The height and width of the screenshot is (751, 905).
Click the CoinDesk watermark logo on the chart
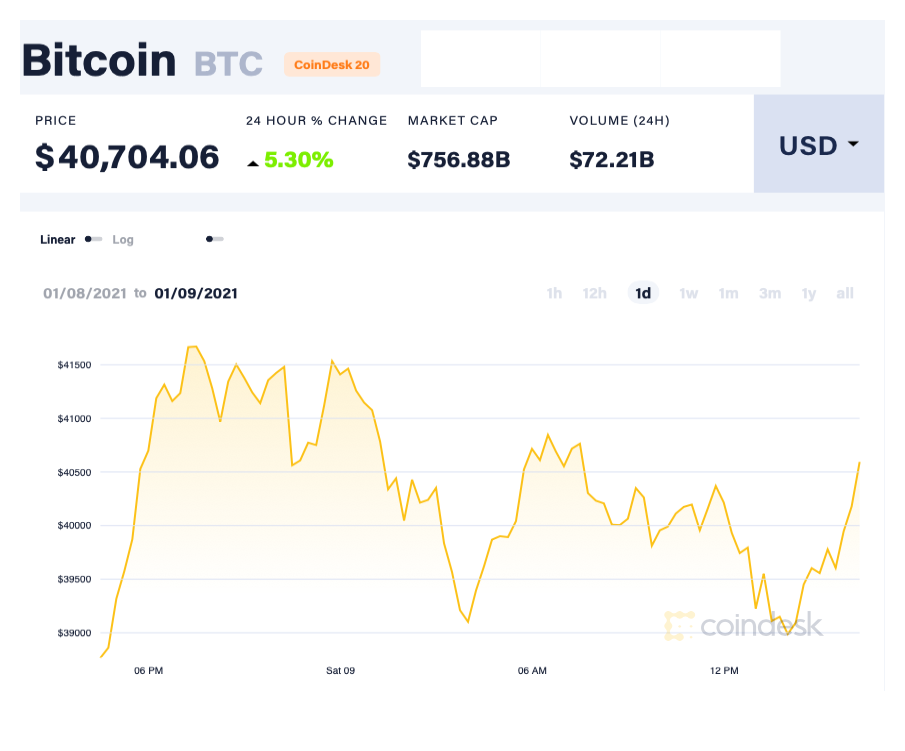point(745,627)
